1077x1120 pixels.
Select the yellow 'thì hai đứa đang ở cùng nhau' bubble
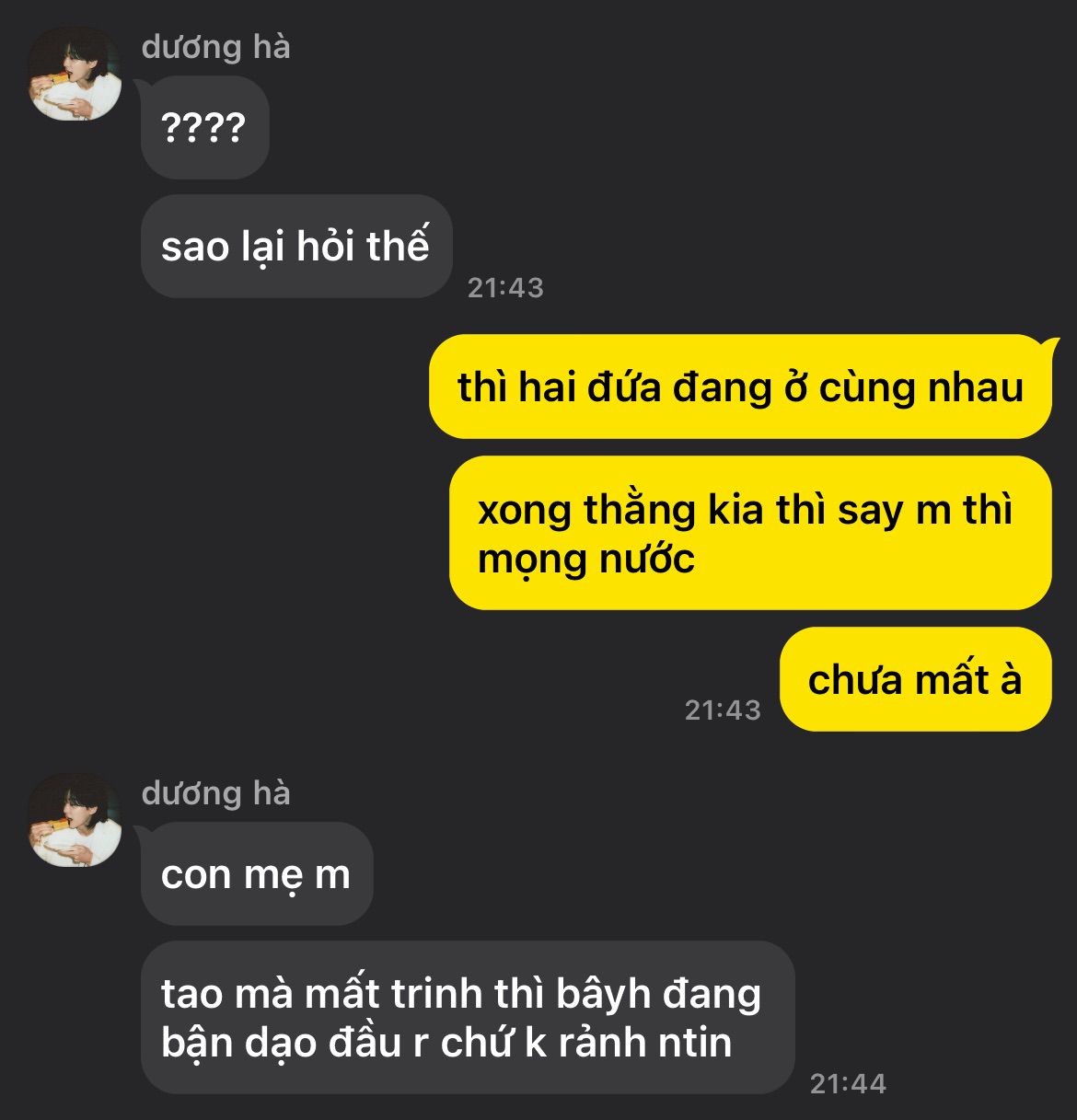pyautogui.click(x=740, y=387)
